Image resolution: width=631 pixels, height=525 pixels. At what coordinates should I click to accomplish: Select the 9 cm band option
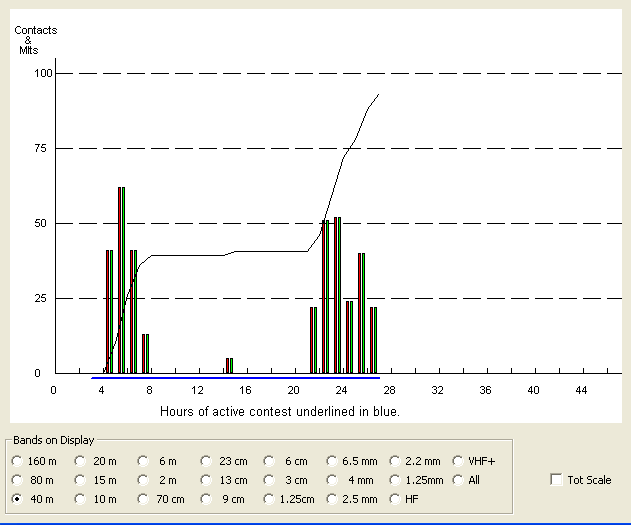(207, 498)
